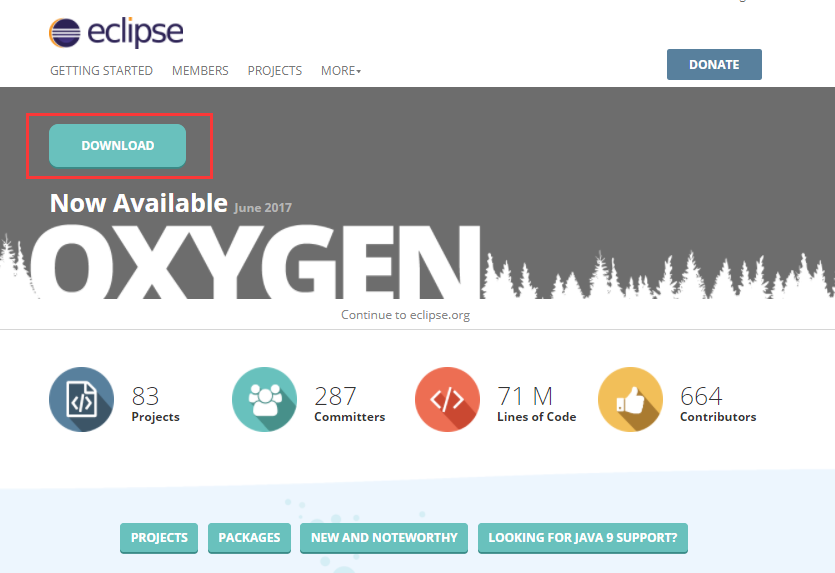This screenshot has height=573, width=835.
Task: Expand the More dropdown menu
Action: (341, 71)
